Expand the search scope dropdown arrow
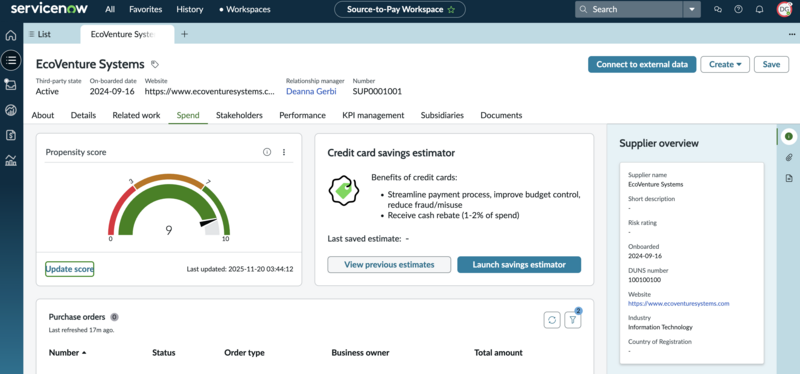Screen dimensions: 800x374 point(692,9)
